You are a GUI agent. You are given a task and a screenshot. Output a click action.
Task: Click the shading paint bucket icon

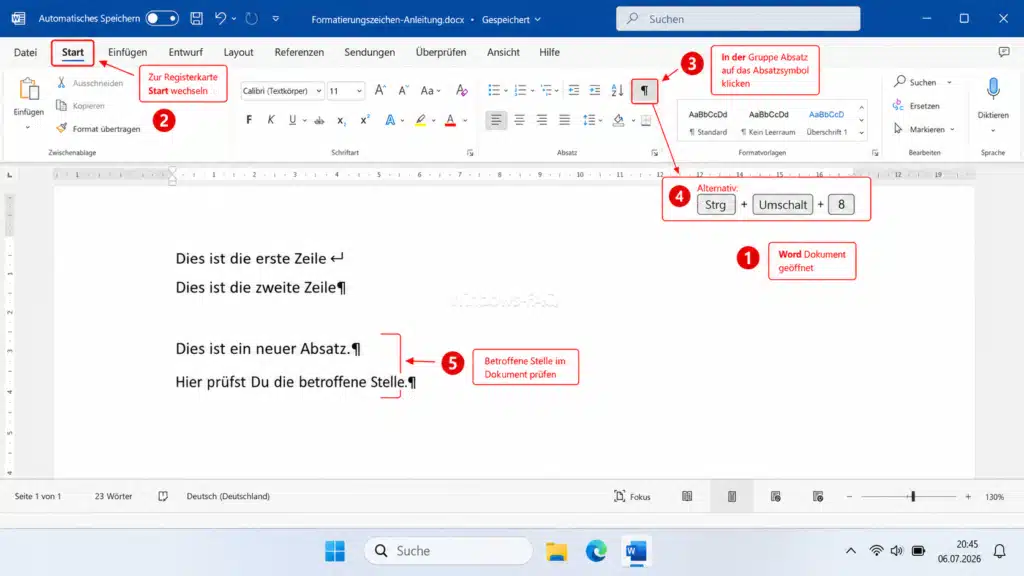pos(618,120)
